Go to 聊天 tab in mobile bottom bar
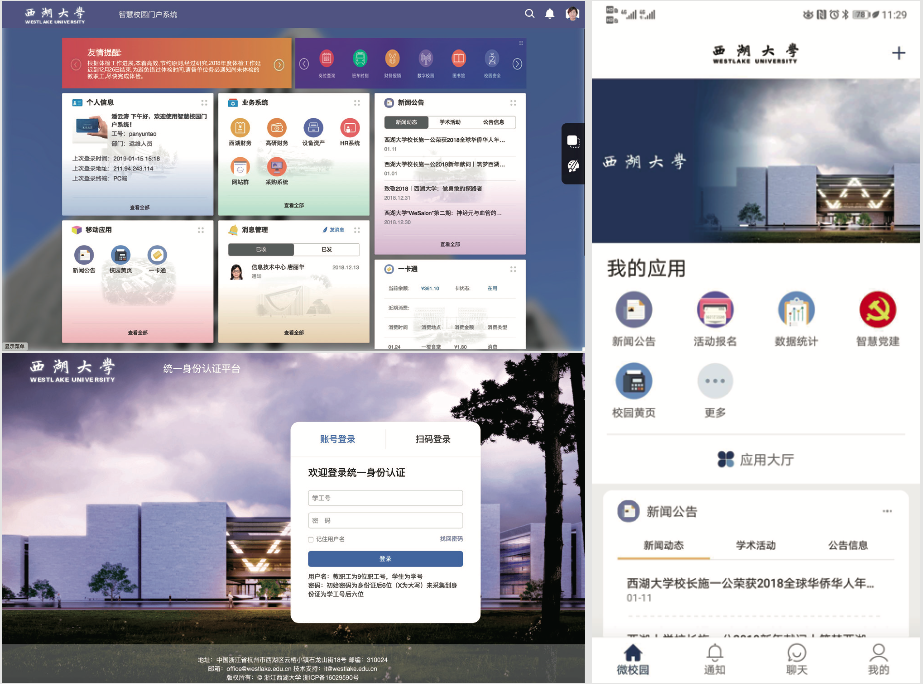 tap(796, 659)
